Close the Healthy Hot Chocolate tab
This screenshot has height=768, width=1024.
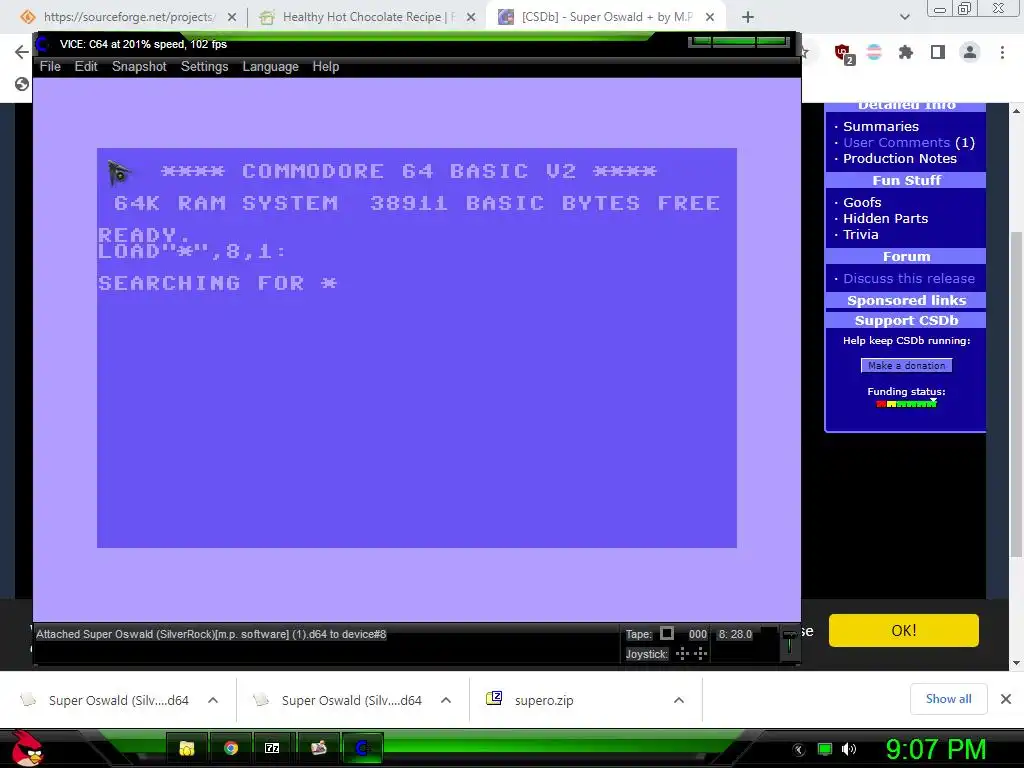click(x=471, y=17)
